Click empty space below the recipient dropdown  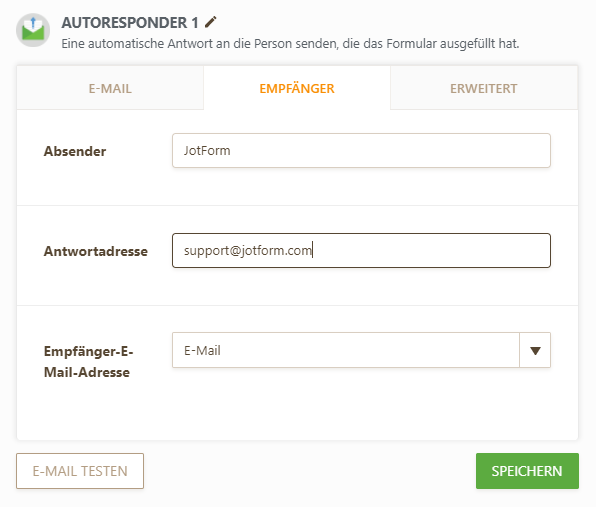pos(361,405)
